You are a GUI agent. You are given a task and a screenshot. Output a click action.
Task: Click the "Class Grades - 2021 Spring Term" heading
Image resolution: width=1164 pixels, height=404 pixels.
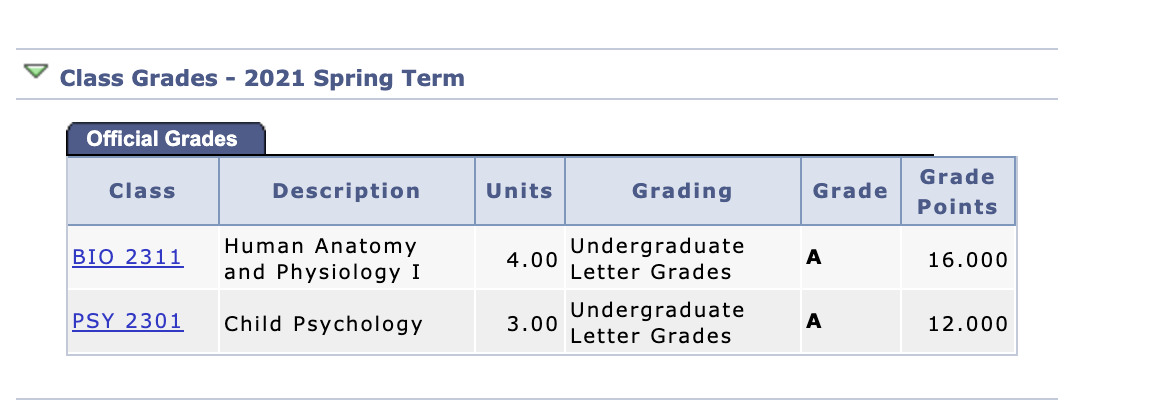262,78
